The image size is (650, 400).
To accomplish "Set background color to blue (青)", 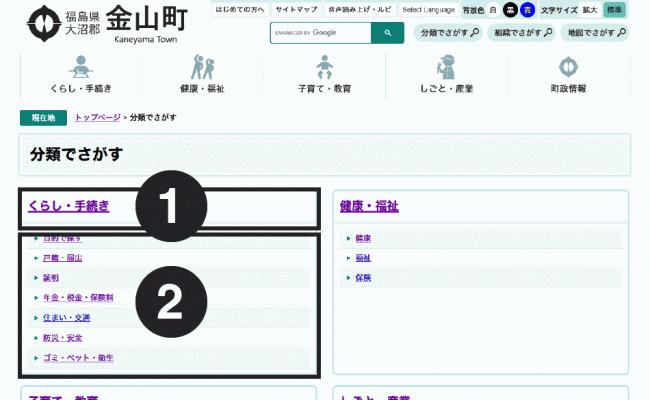I will point(527,10).
